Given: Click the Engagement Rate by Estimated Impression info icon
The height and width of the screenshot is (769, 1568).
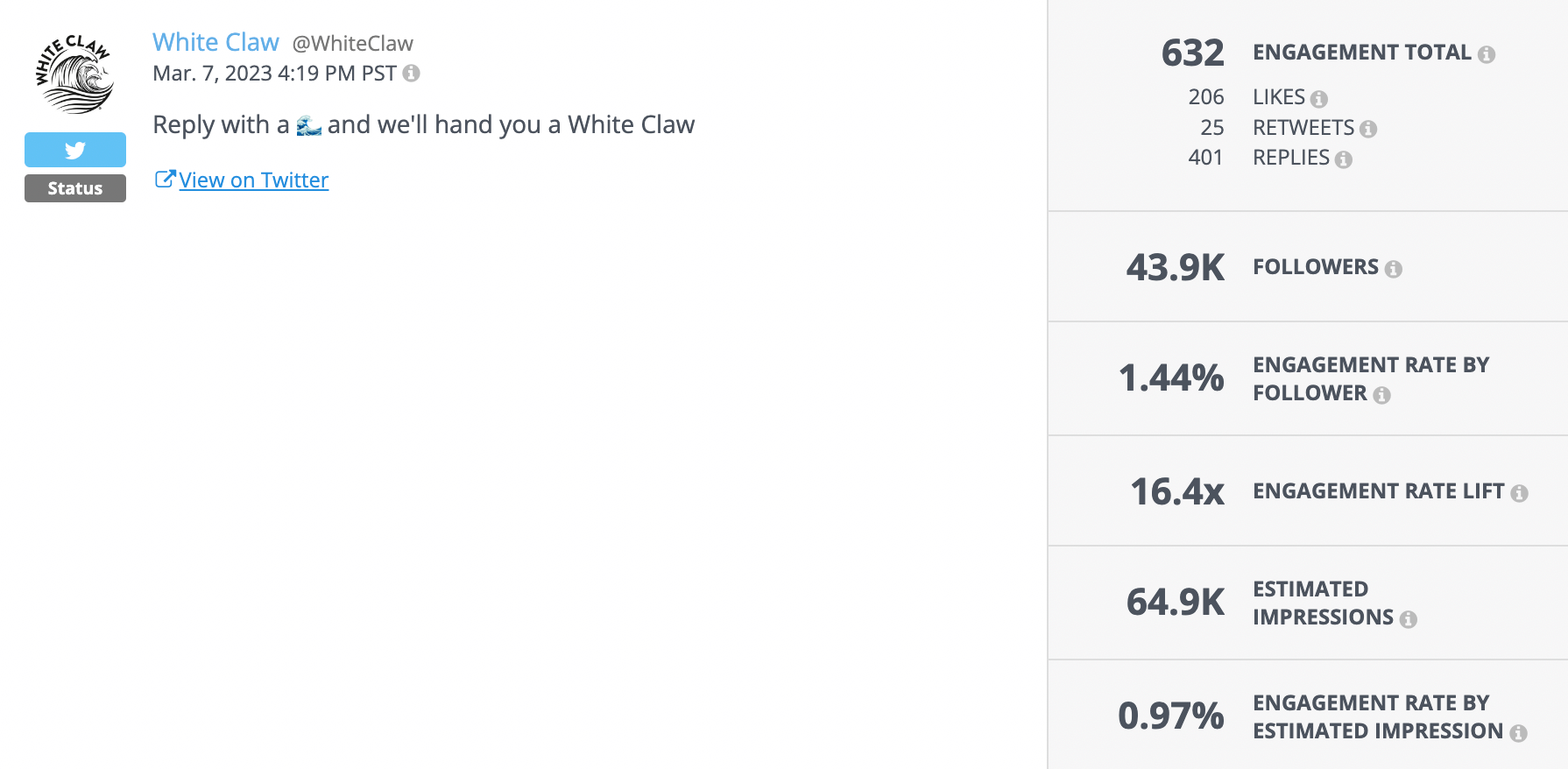Looking at the screenshot, I should pyautogui.click(x=1517, y=732).
